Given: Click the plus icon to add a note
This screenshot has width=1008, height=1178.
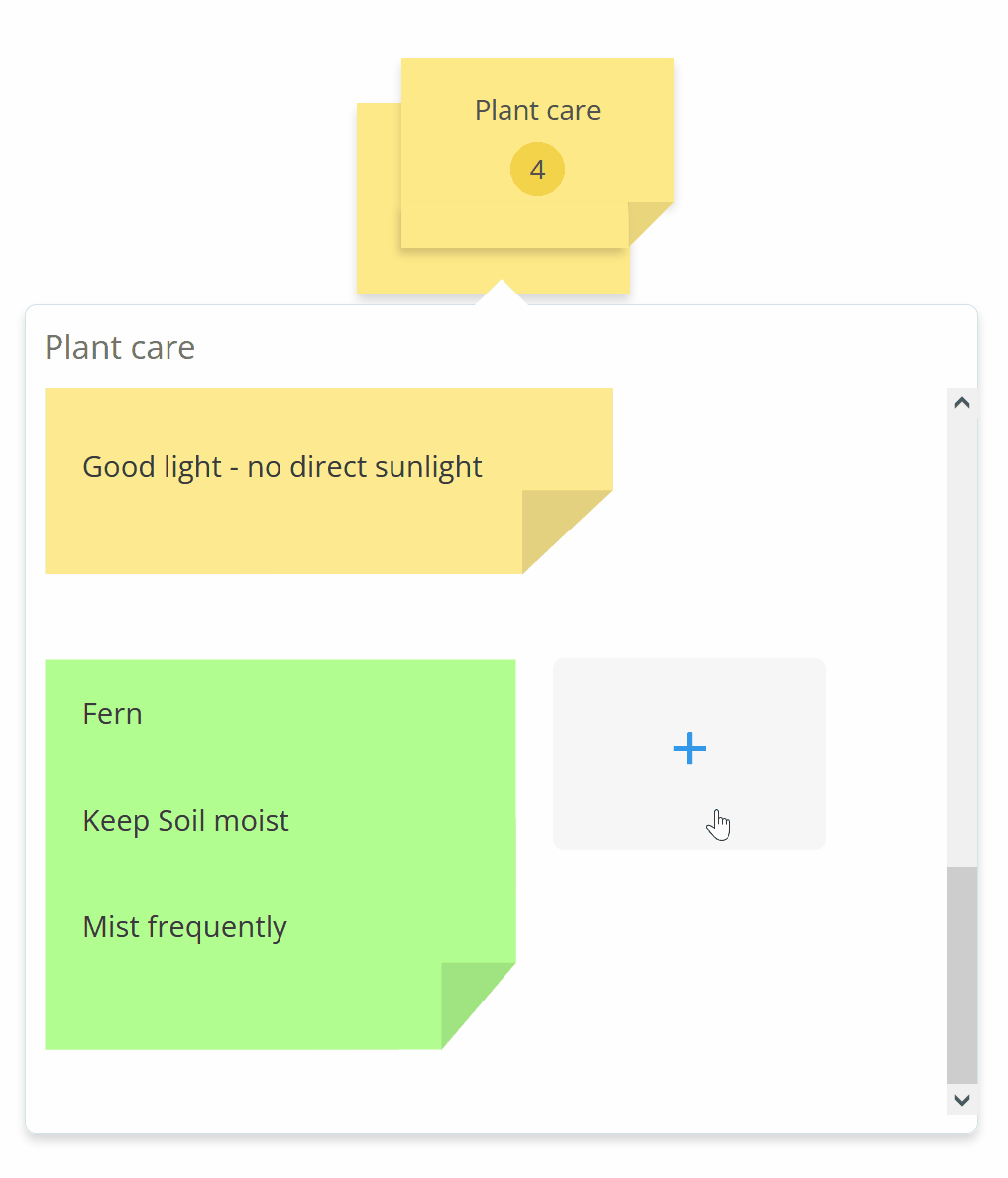Looking at the screenshot, I should coord(688,748).
